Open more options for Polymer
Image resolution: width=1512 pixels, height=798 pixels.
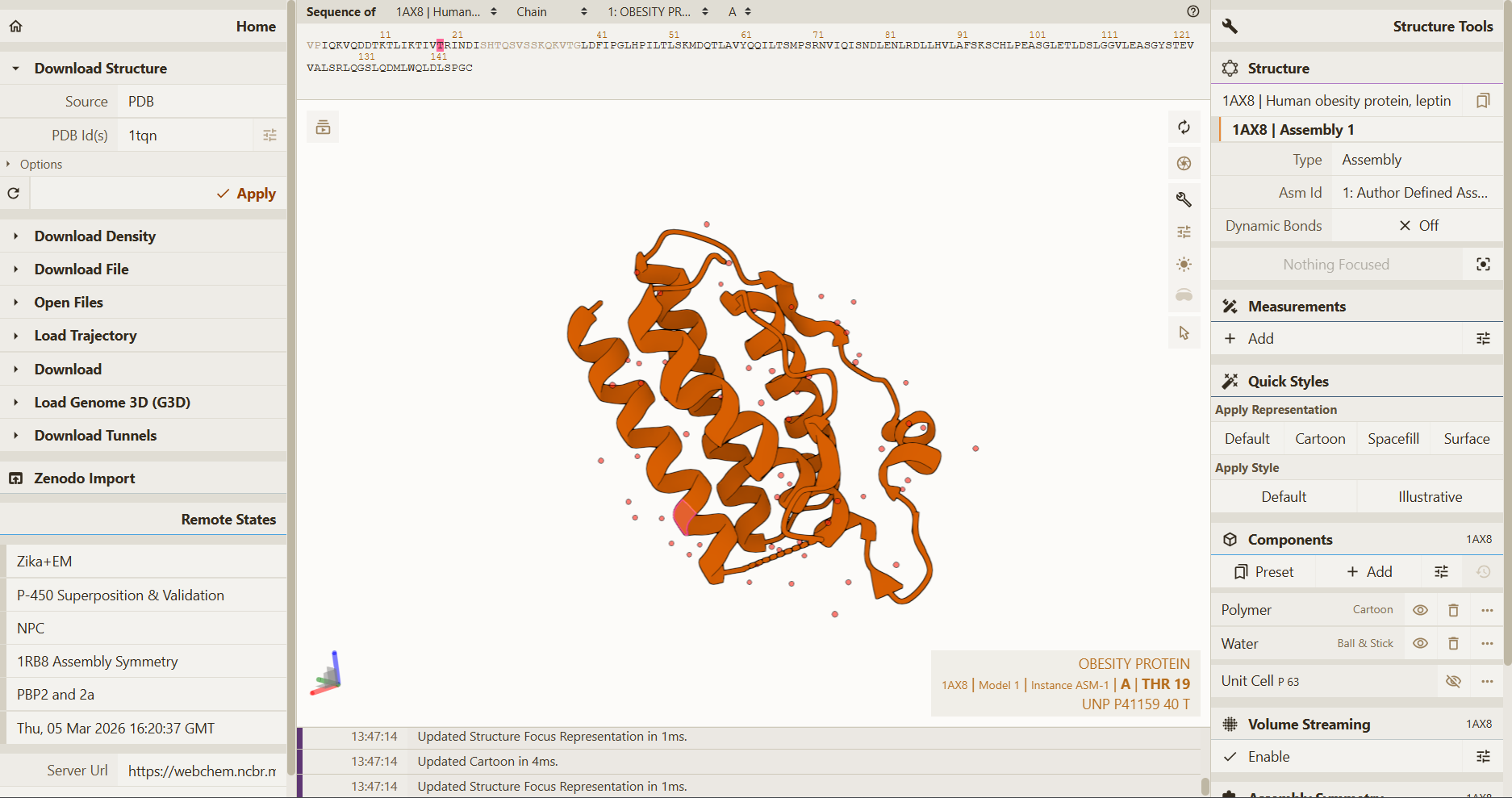[1487, 610]
